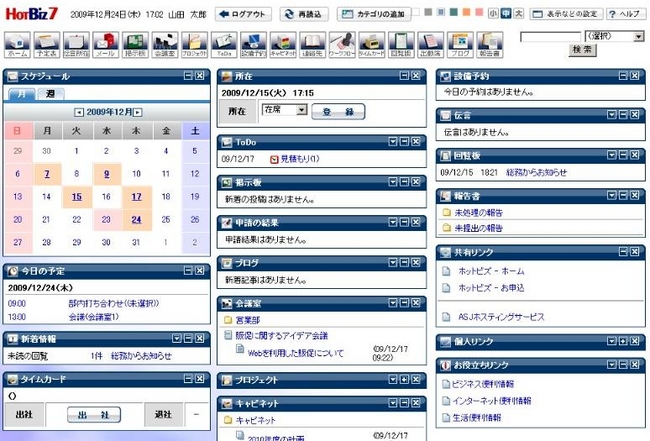Switch to the 週 (week) schedule tab
The height and width of the screenshot is (441, 650).
[51, 94]
